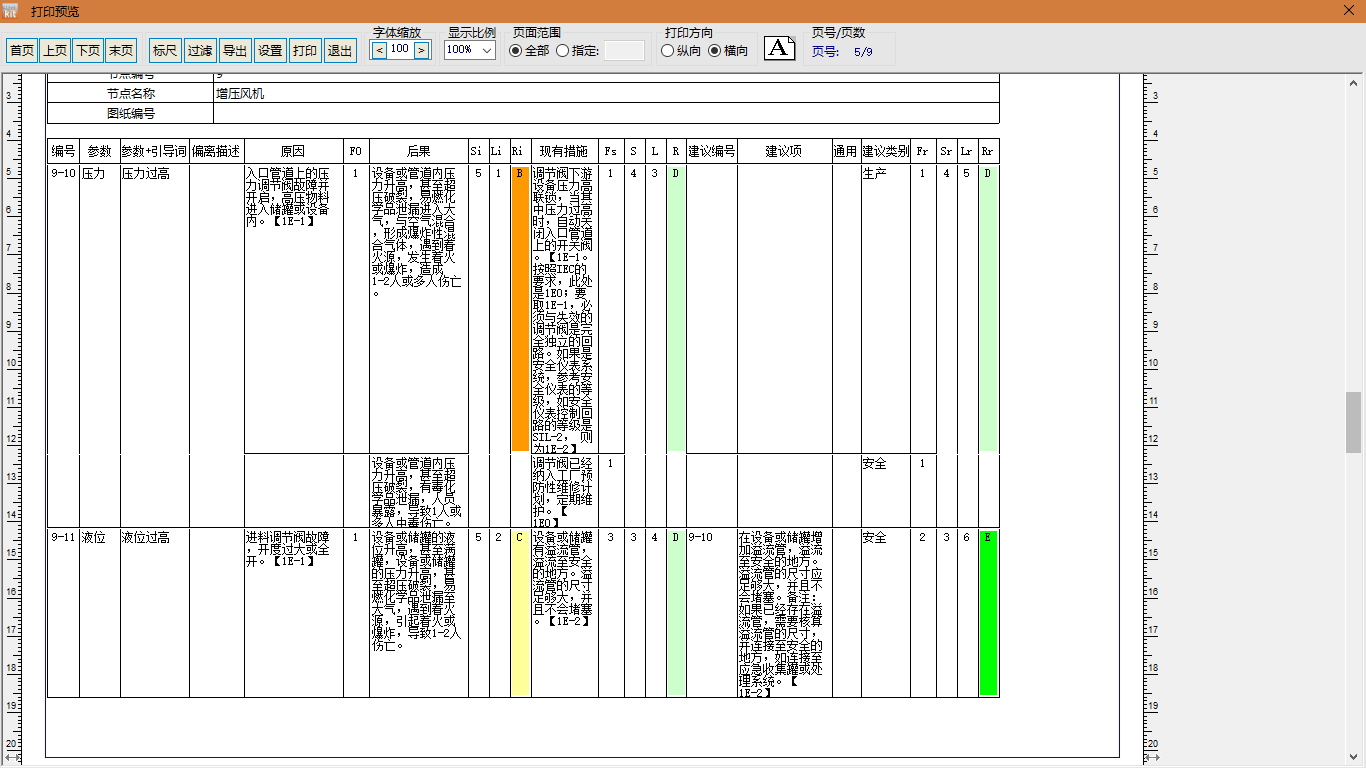1366x768 pixels.
Task: Click the 建议类别 column header
Action: [885, 151]
